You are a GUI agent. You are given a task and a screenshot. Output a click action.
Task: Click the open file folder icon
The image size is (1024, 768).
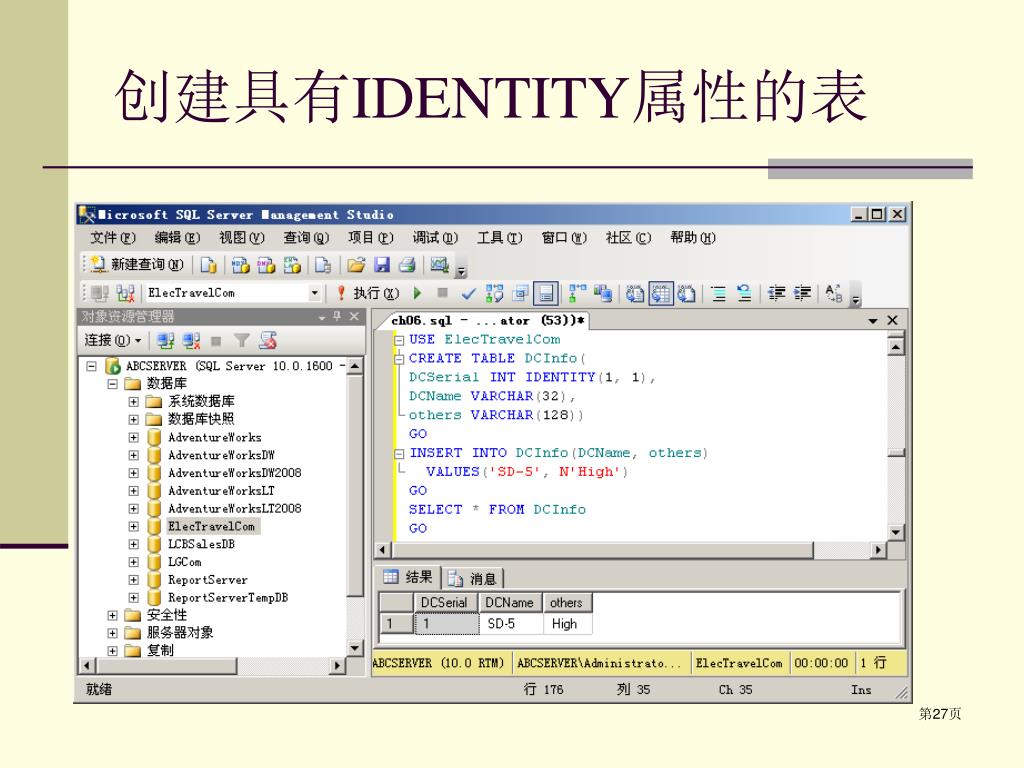pyautogui.click(x=356, y=264)
